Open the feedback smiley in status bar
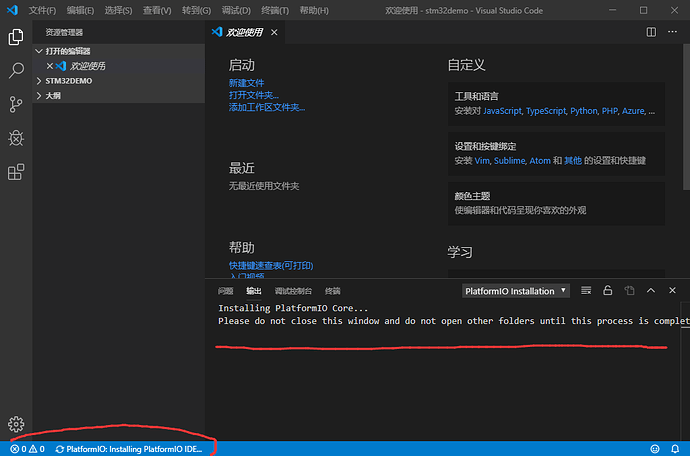 655,449
